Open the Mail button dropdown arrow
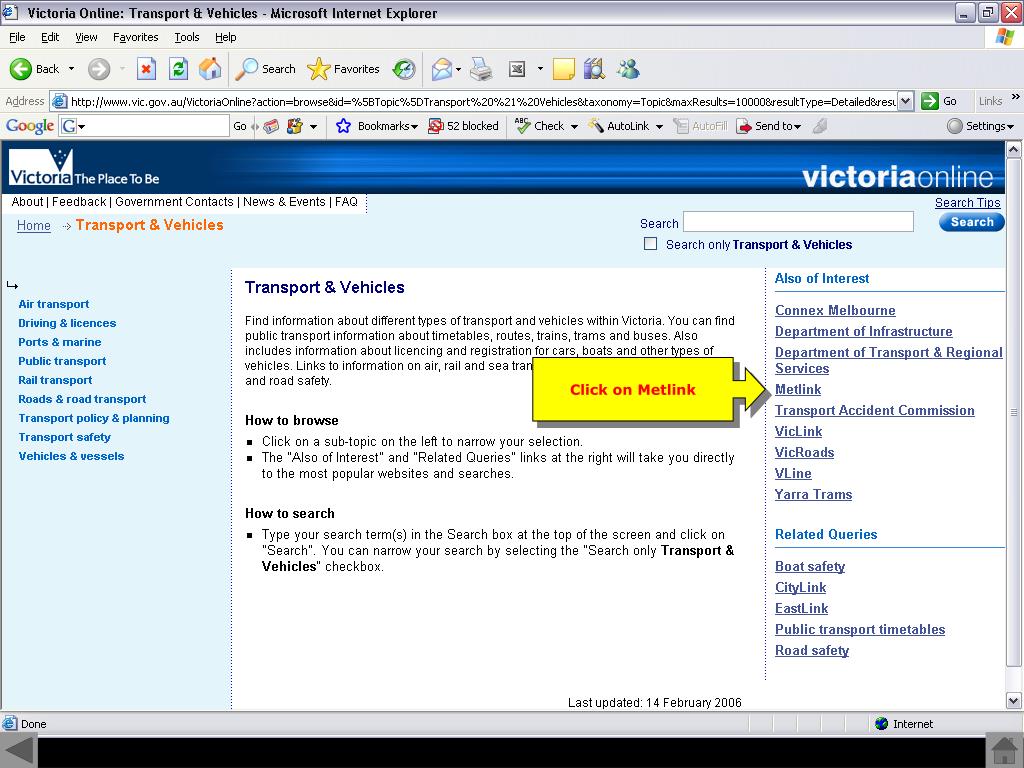This screenshot has height=768, width=1024. (458, 69)
